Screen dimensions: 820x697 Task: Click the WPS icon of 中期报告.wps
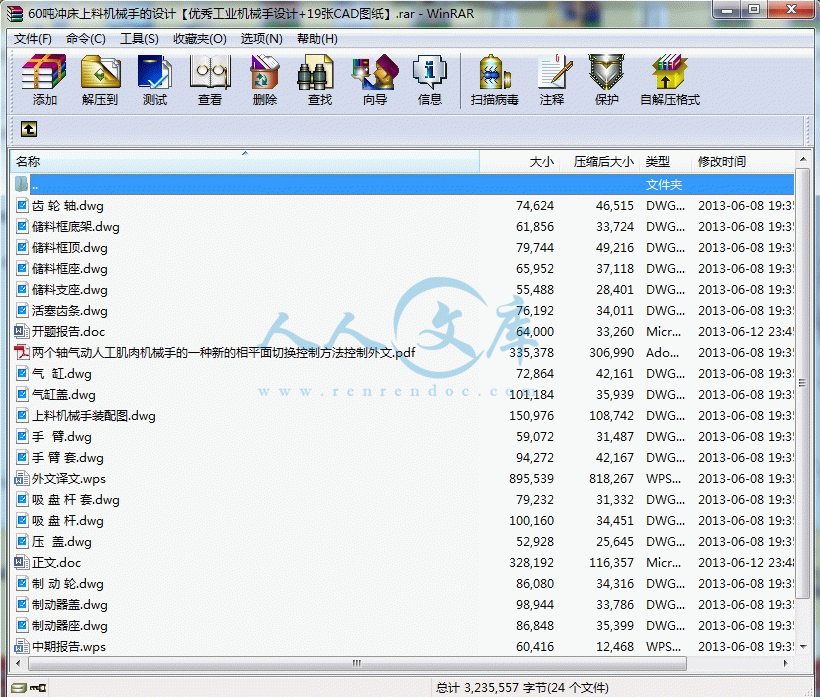tap(21, 647)
